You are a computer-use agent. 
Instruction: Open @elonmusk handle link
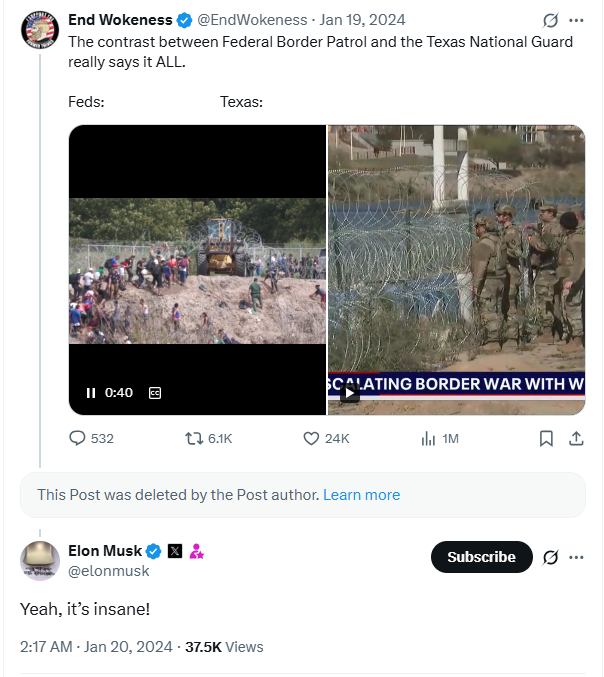109,571
